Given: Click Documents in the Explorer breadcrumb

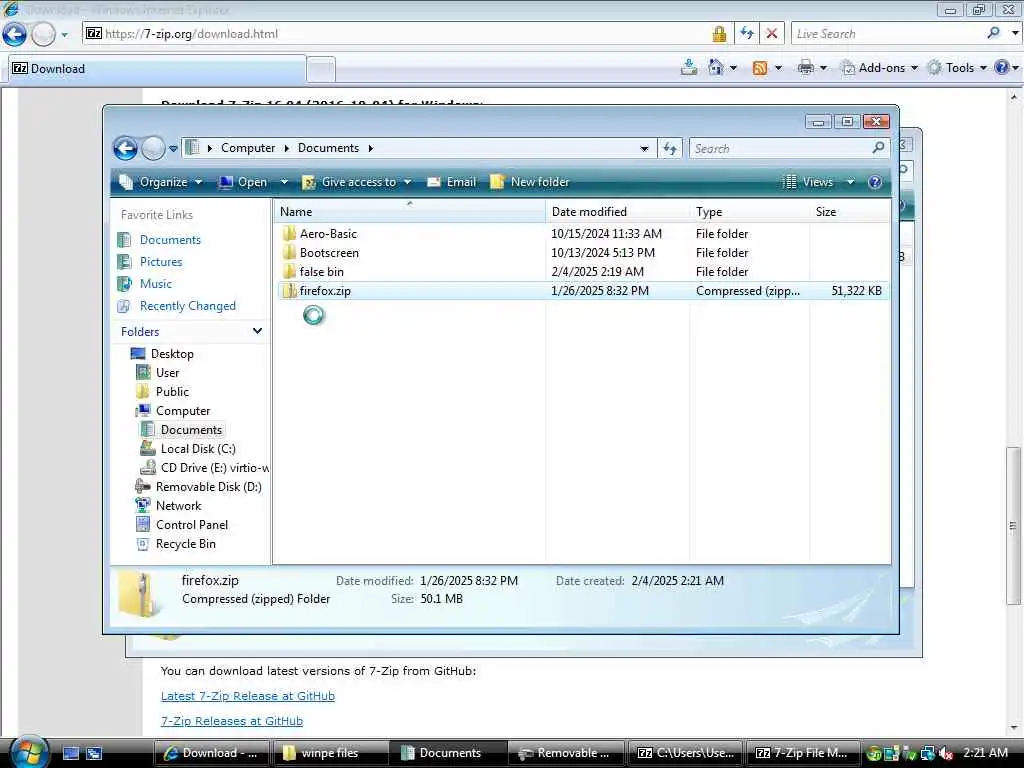Looking at the screenshot, I should tap(328, 148).
